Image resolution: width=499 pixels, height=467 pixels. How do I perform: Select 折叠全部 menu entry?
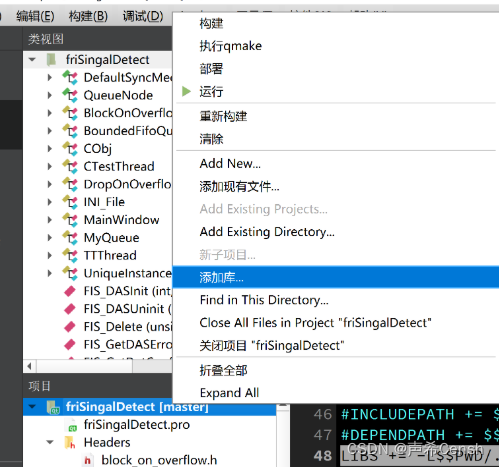point(336,370)
